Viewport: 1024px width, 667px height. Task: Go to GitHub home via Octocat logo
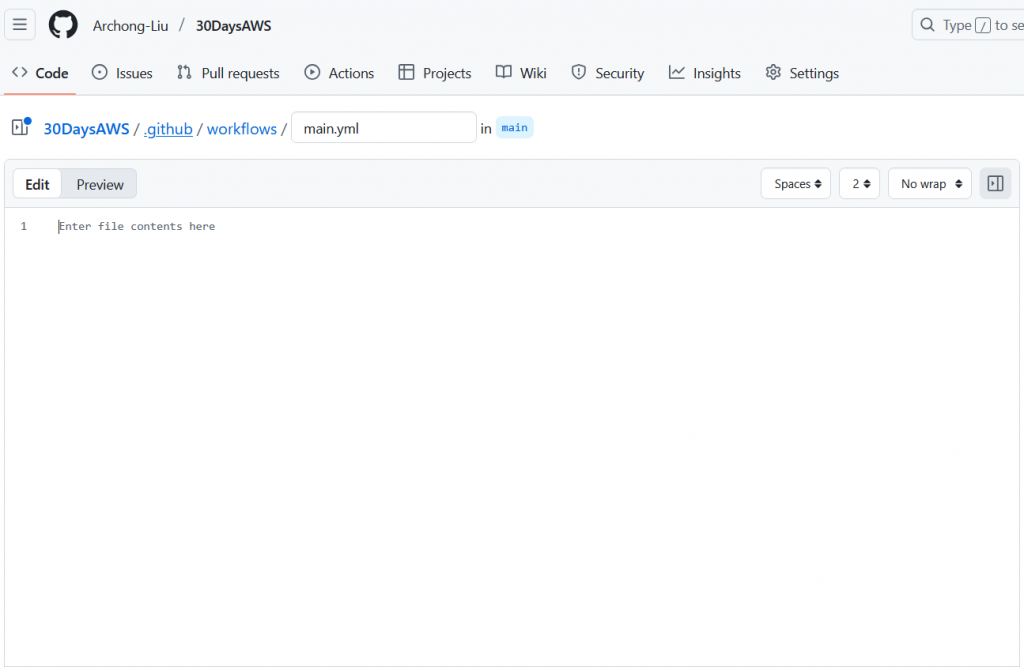click(63, 25)
